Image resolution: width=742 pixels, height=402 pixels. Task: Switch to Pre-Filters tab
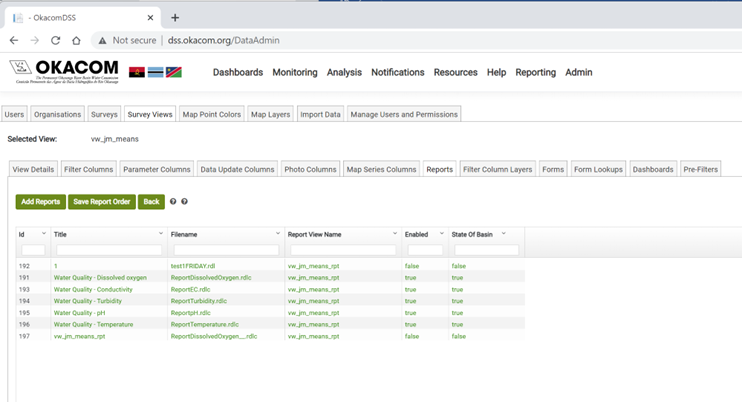pos(700,169)
